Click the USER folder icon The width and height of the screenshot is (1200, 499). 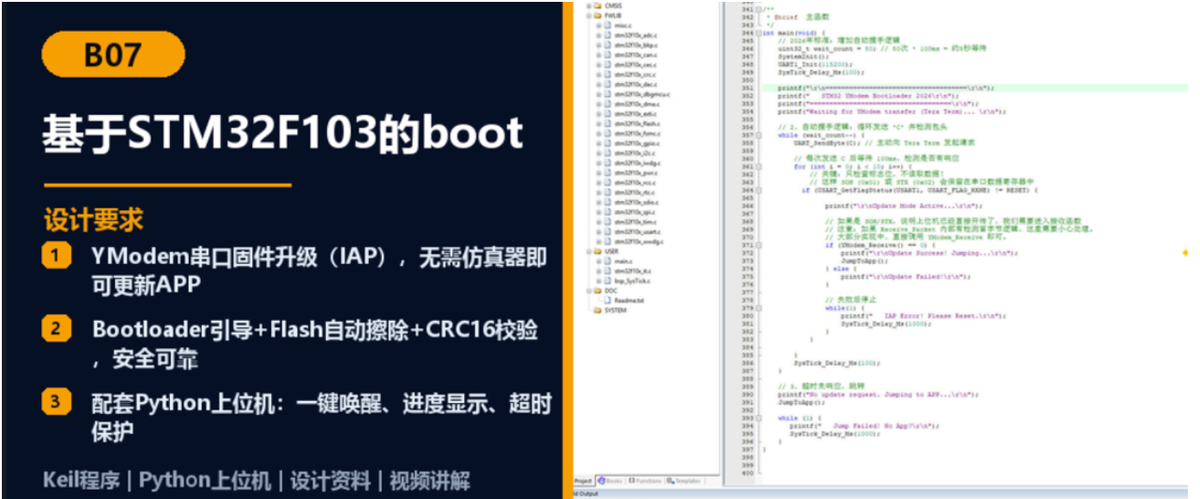click(x=597, y=251)
